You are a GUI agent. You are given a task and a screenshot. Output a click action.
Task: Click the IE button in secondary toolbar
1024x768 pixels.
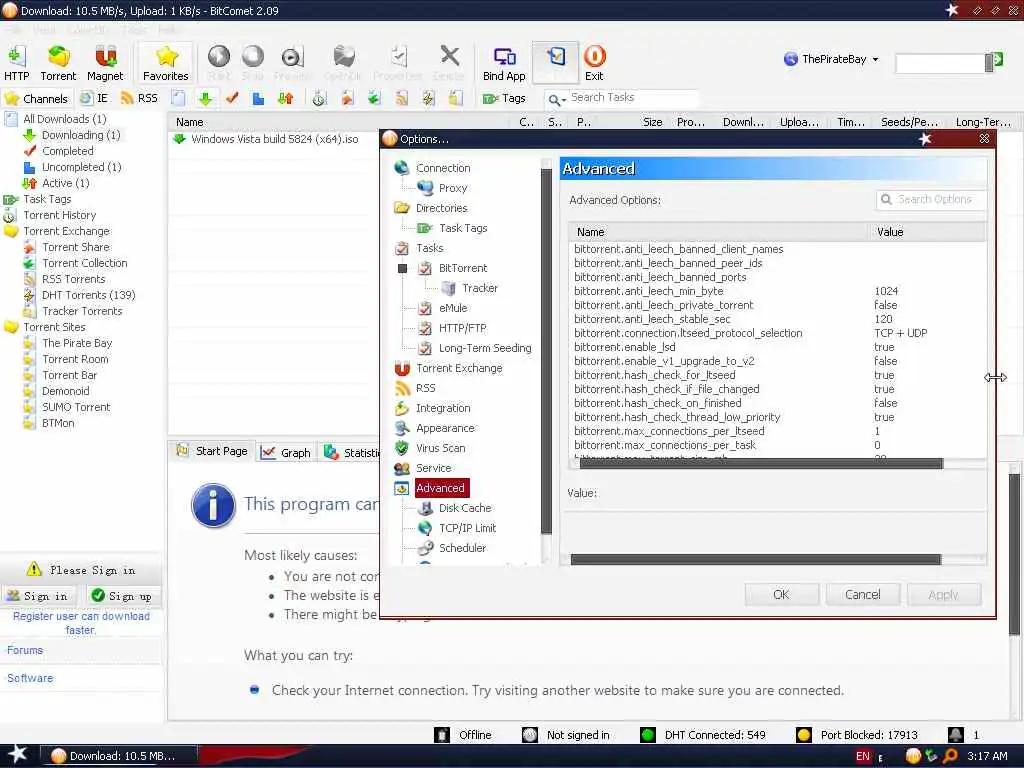click(x=94, y=99)
